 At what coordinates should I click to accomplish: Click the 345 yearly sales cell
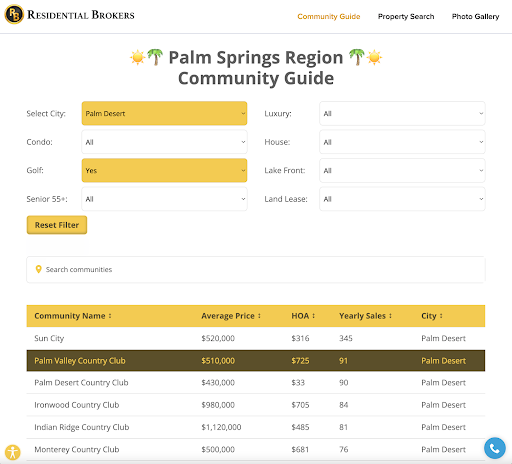tap(346, 338)
